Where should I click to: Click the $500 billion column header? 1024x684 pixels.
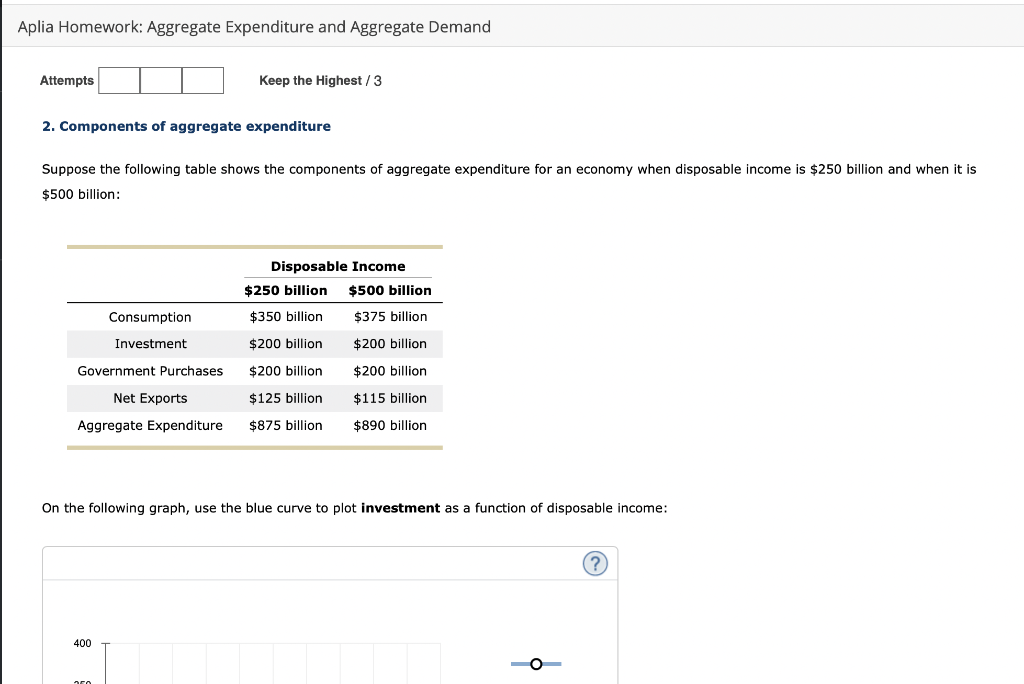pyautogui.click(x=391, y=290)
